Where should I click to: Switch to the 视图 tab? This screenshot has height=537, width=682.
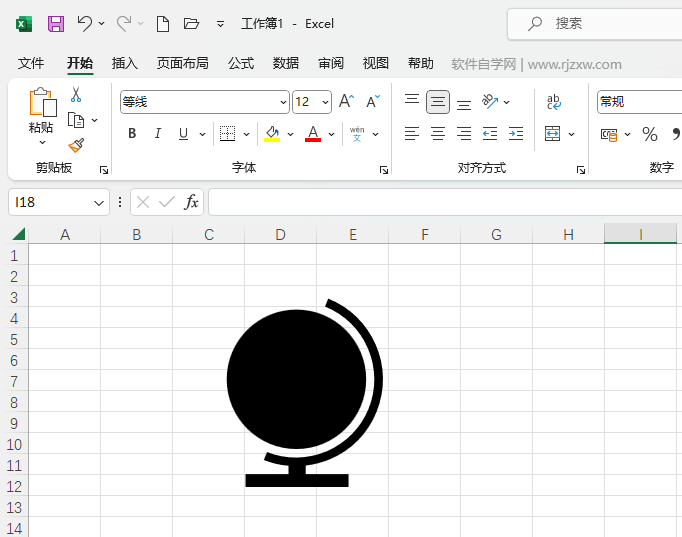(x=376, y=63)
